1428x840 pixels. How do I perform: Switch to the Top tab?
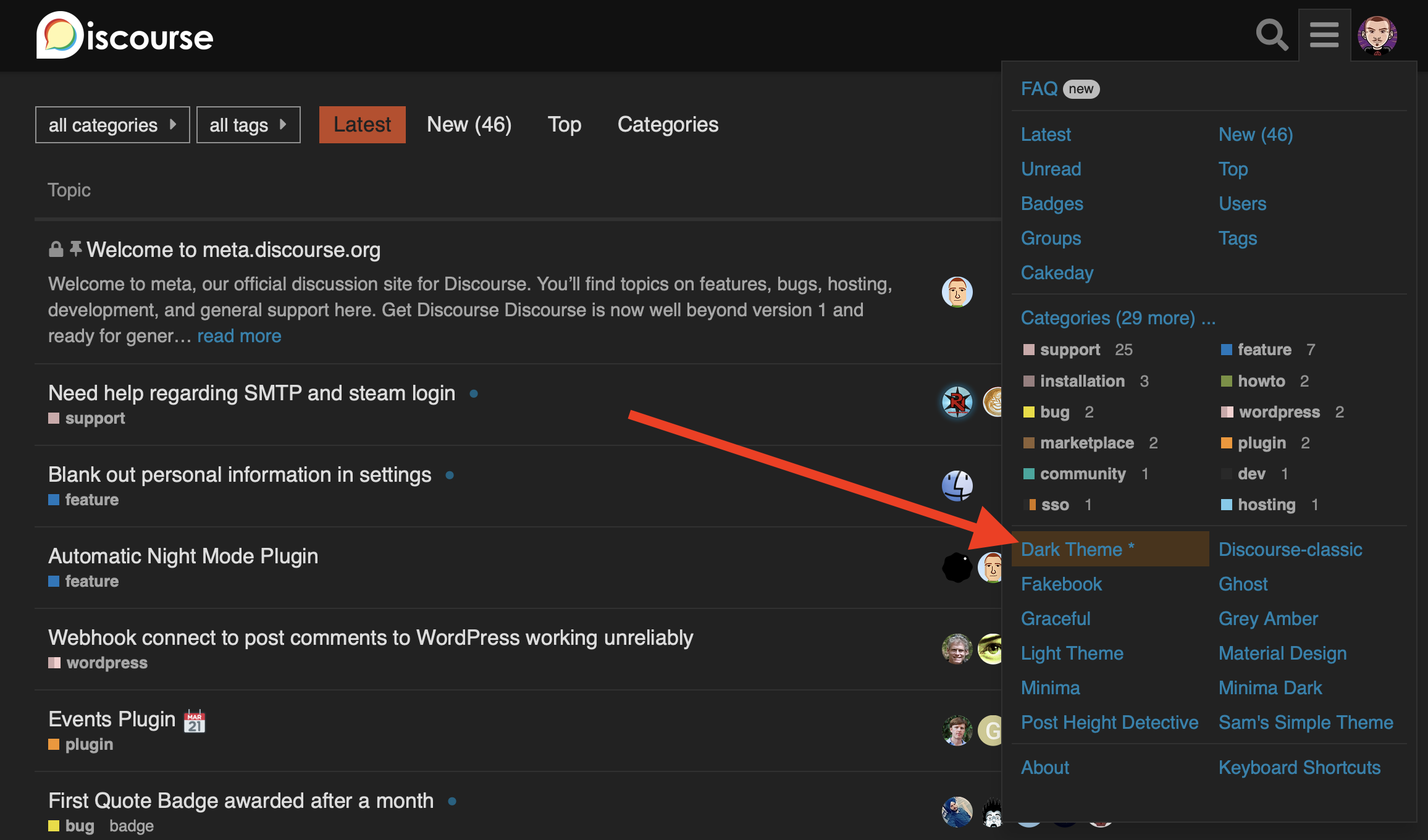(565, 125)
